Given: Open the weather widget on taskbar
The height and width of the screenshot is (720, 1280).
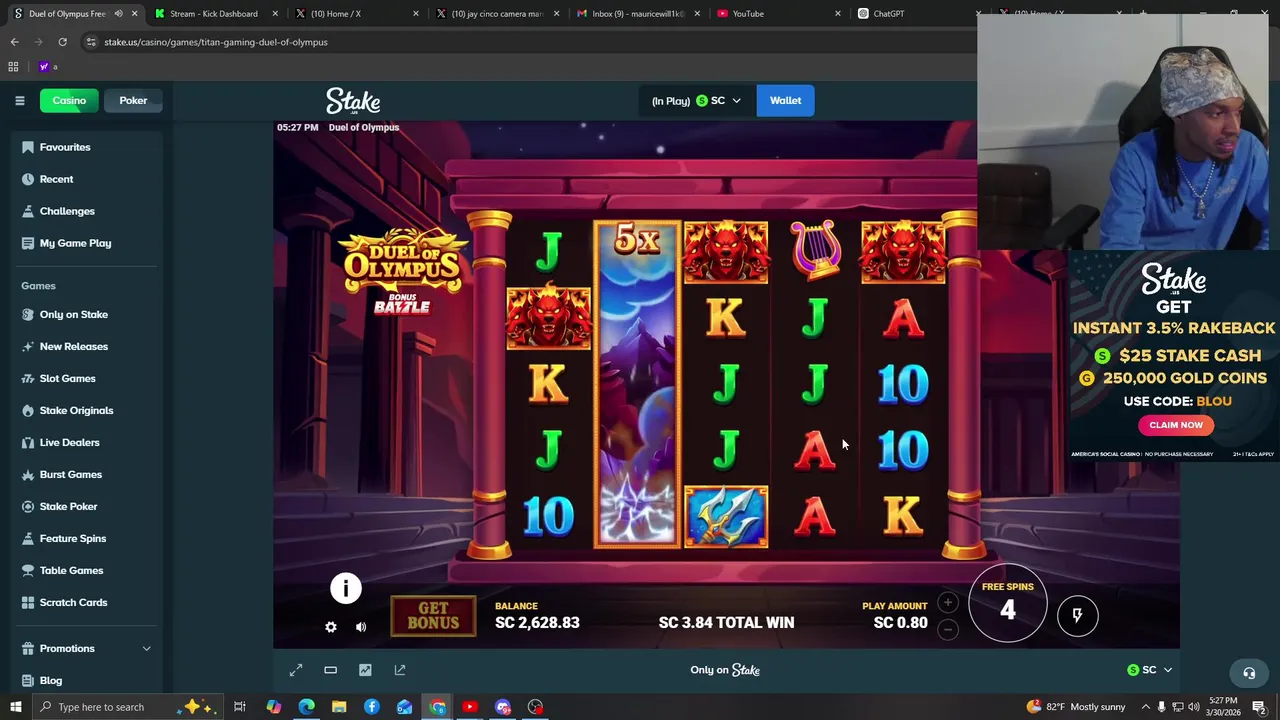Looking at the screenshot, I should point(1075,707).
